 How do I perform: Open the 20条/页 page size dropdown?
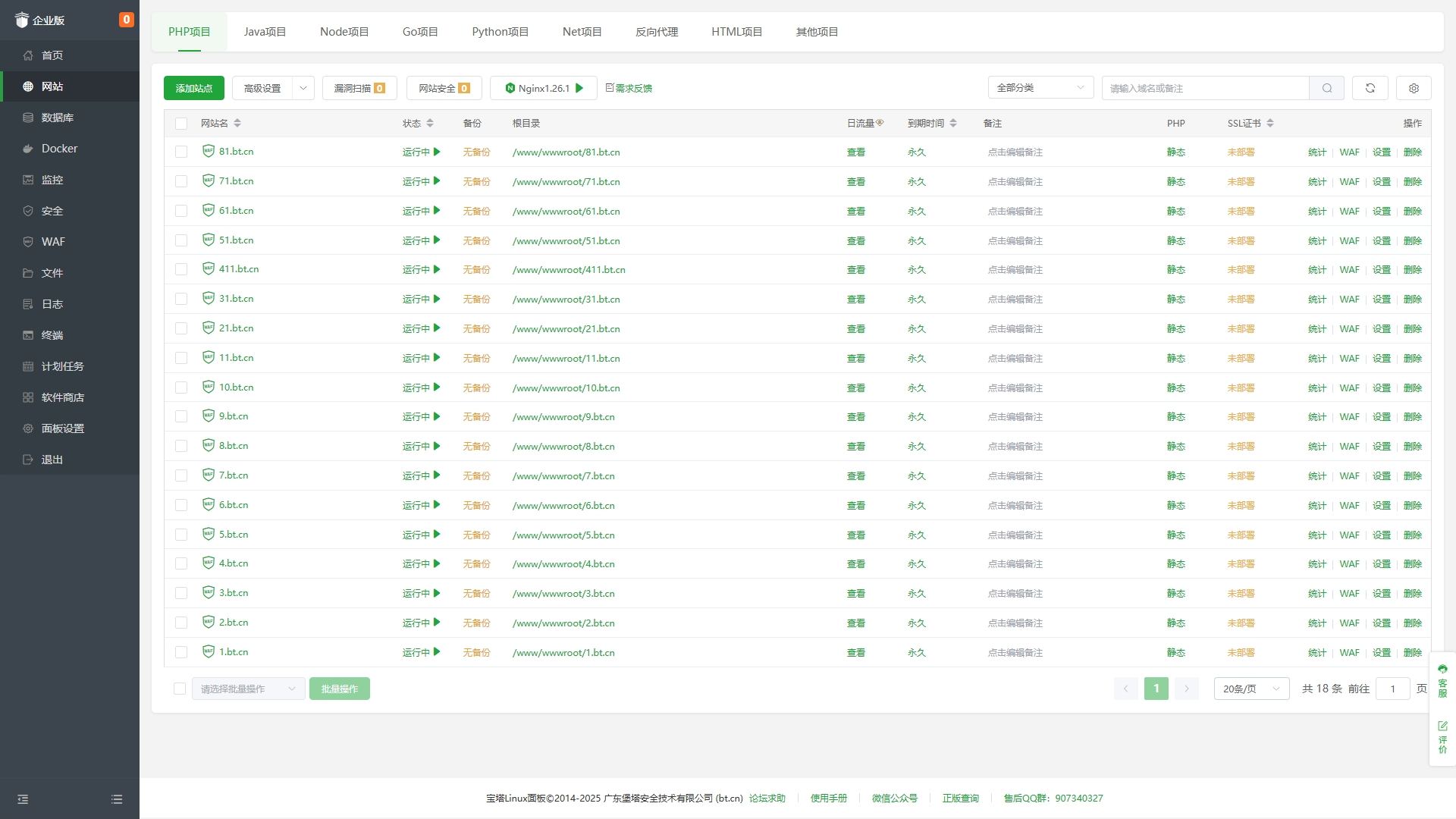pyautogui.click(x=1251, y=689)
